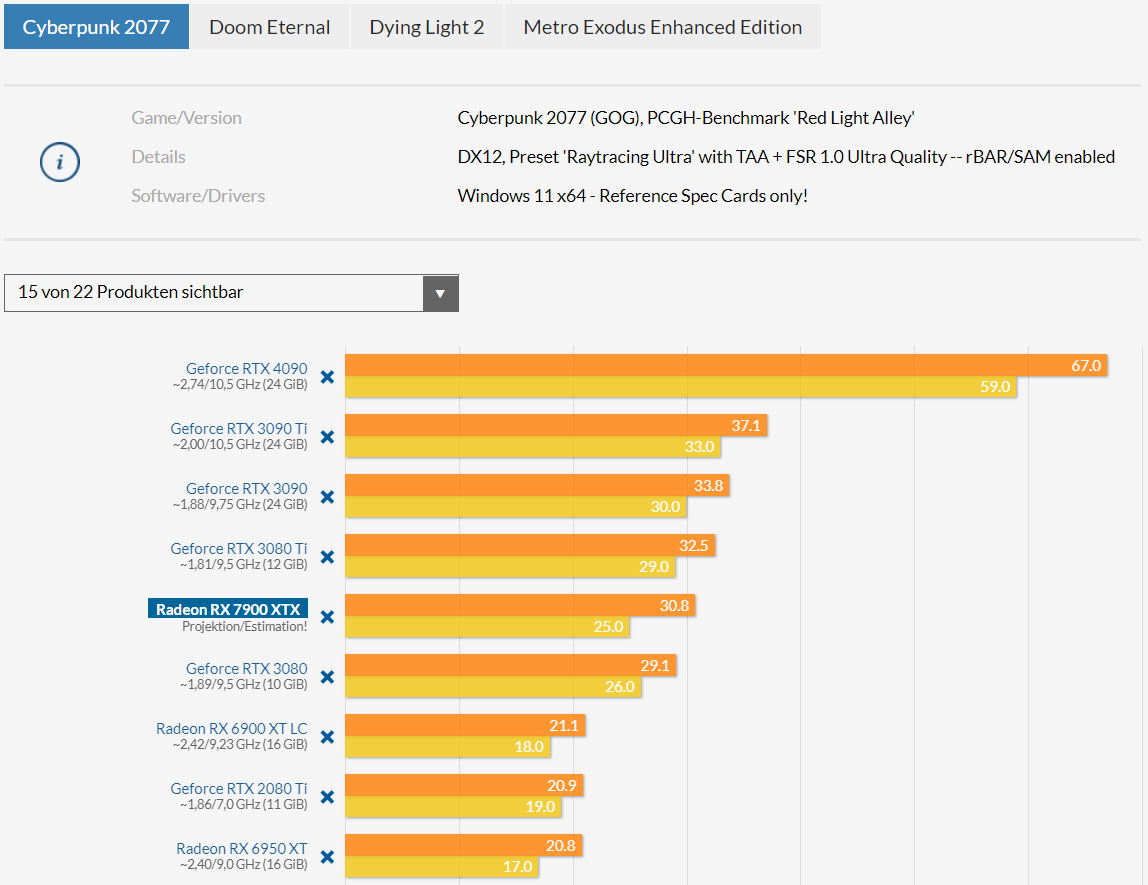
Task: Click the 'Details' info label
Action: (x=159, y=157)
